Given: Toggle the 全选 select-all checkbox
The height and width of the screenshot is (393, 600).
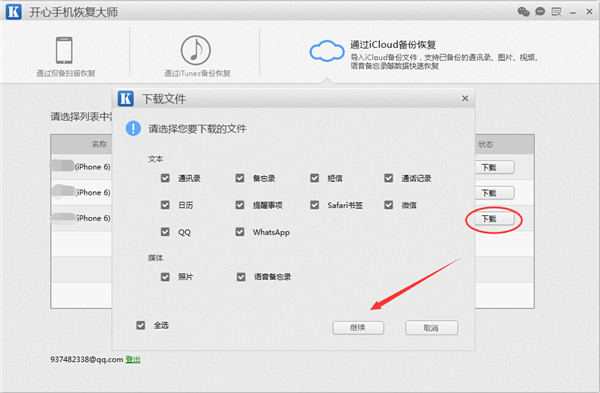Looking at the screenshot, I should 141,325.
